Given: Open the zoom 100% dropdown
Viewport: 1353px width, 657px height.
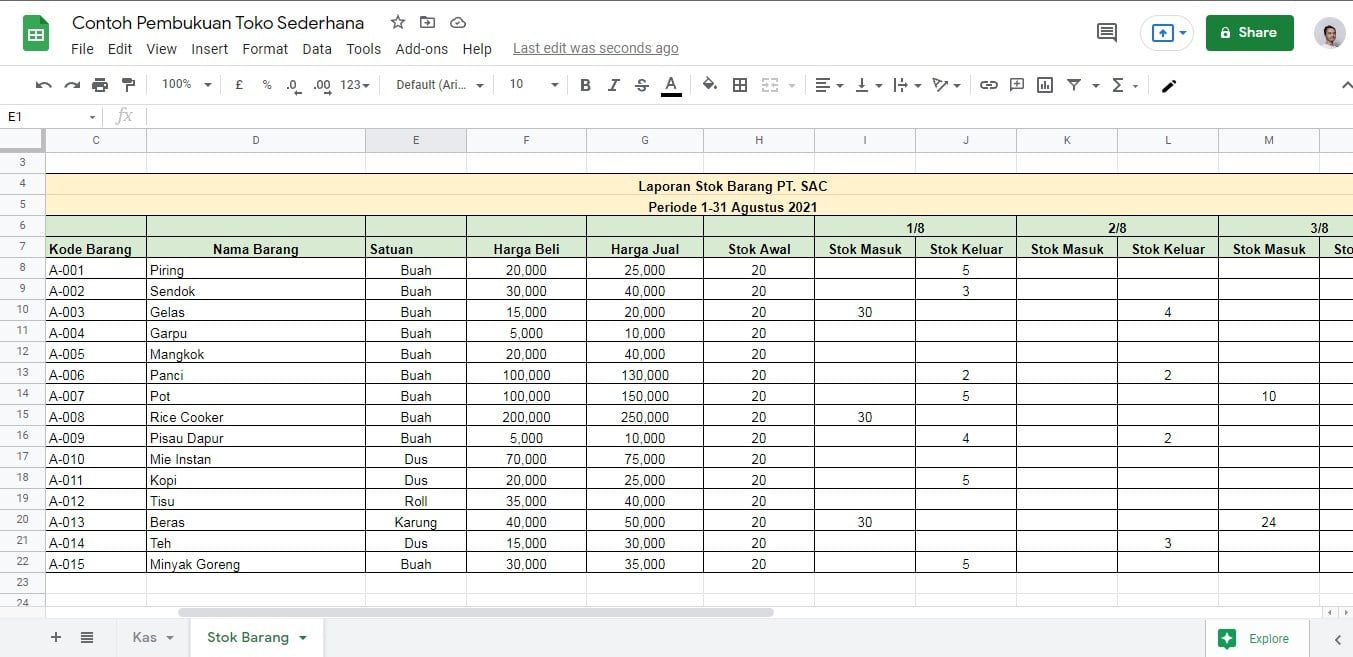Looking at the screenshot, I should pos(187,85).
